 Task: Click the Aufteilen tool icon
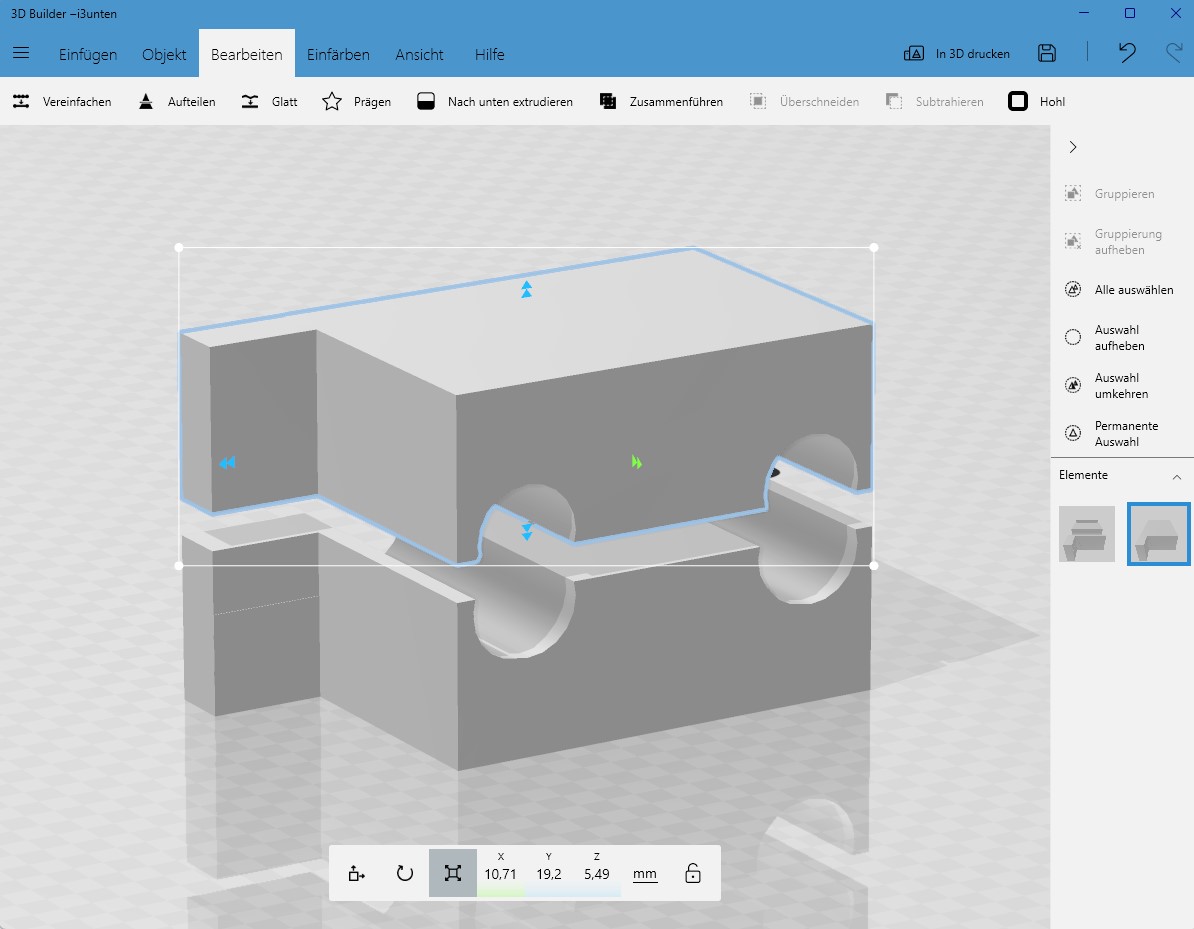147,101
